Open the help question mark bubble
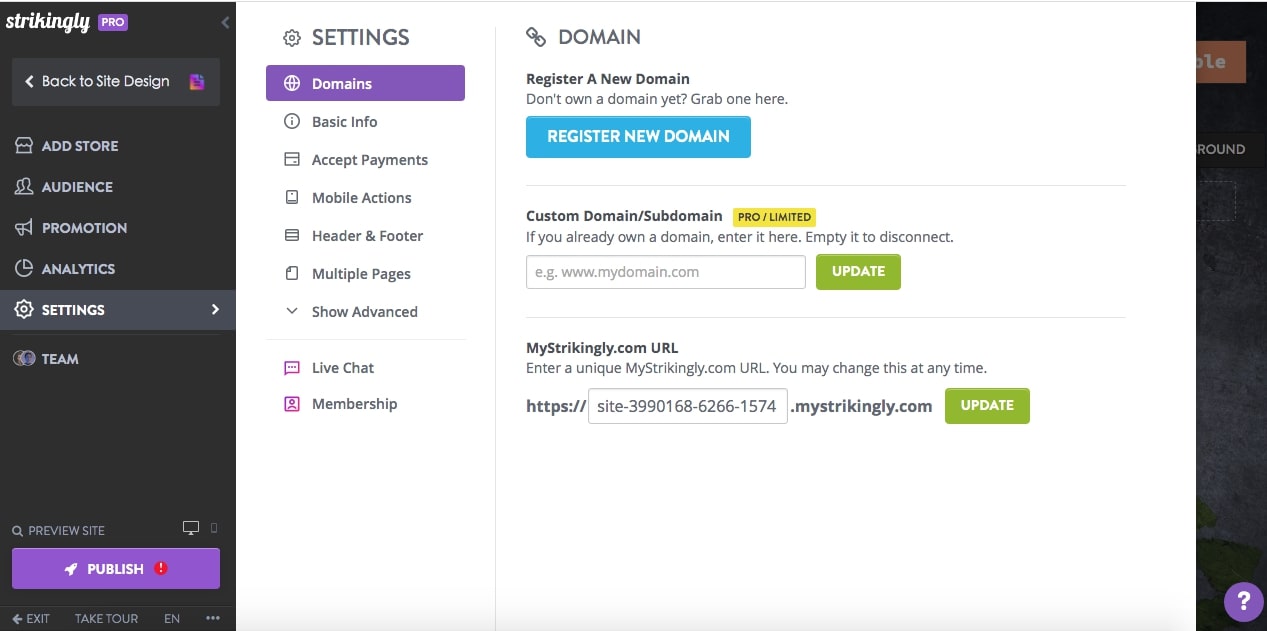This screenshot has height=631, width=1267. pos(1242,602)
